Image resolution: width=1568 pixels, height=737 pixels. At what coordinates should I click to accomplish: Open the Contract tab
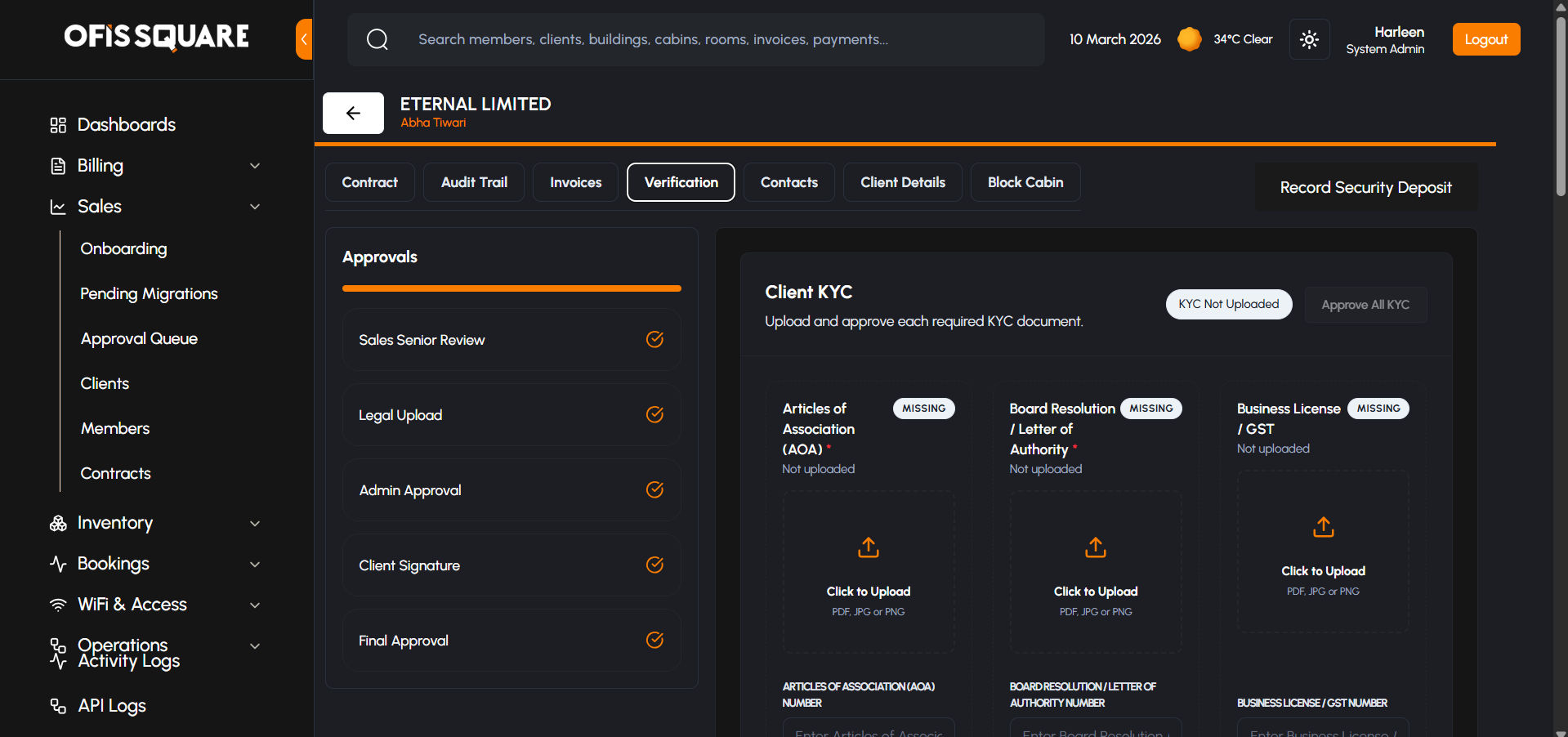point(370,182)
